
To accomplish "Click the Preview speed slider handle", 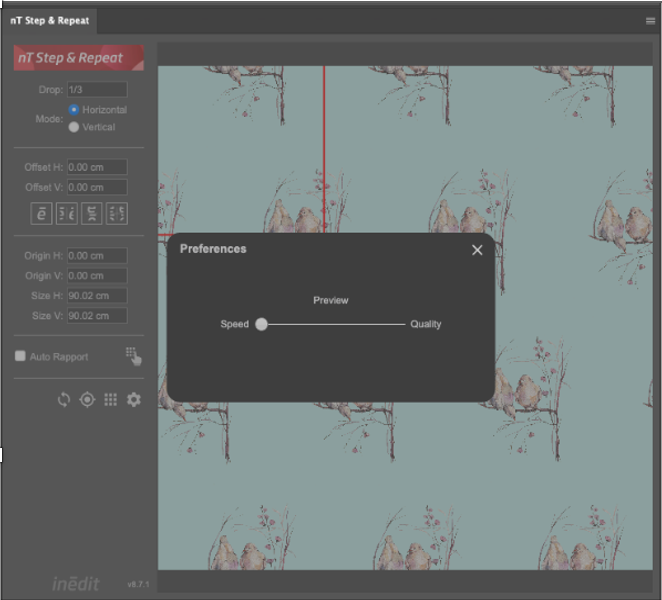I will point(261,324).
